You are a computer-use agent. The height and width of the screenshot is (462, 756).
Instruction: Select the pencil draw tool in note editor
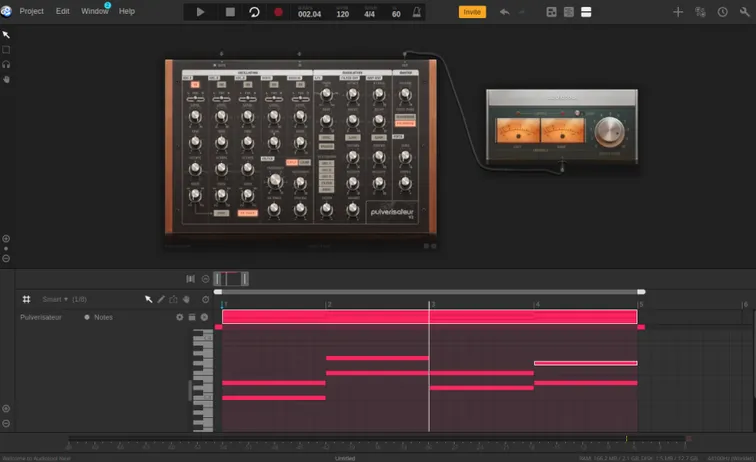pos(161,299)
